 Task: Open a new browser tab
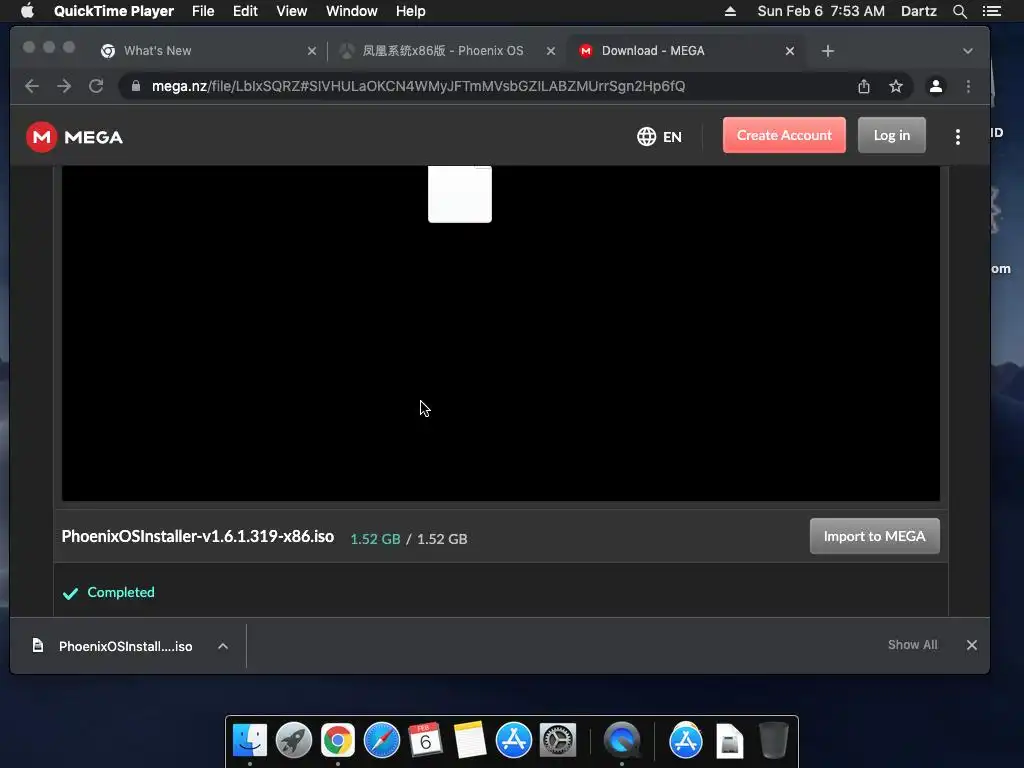[827, 51]
